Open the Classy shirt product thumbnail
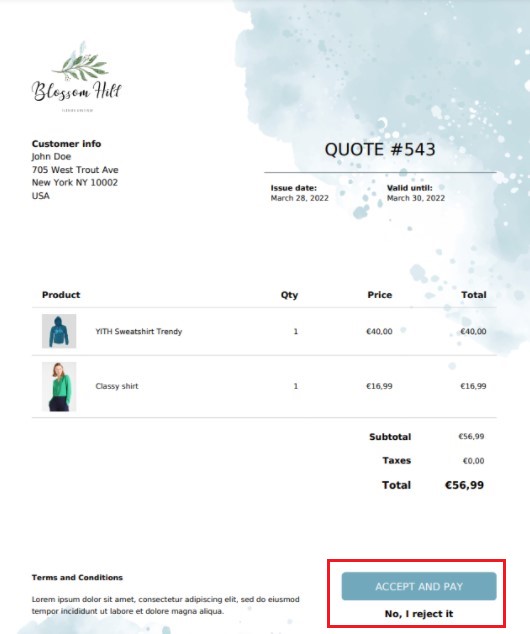 click(x=59, y=387)
